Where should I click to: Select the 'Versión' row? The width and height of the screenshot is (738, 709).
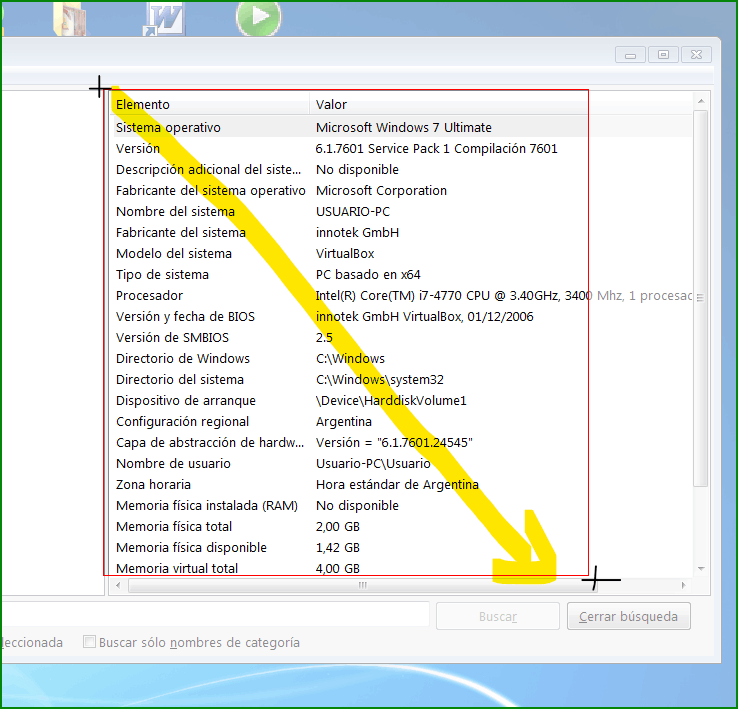tap(401, 148)
